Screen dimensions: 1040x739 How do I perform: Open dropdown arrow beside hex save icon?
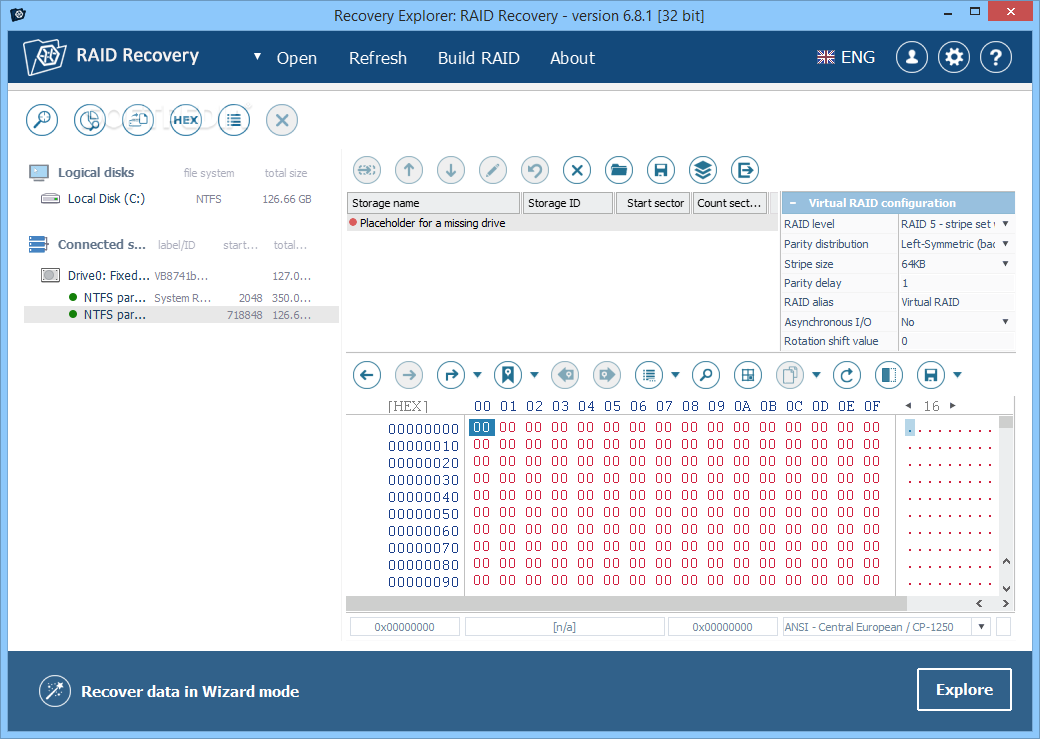click(957, 375)
